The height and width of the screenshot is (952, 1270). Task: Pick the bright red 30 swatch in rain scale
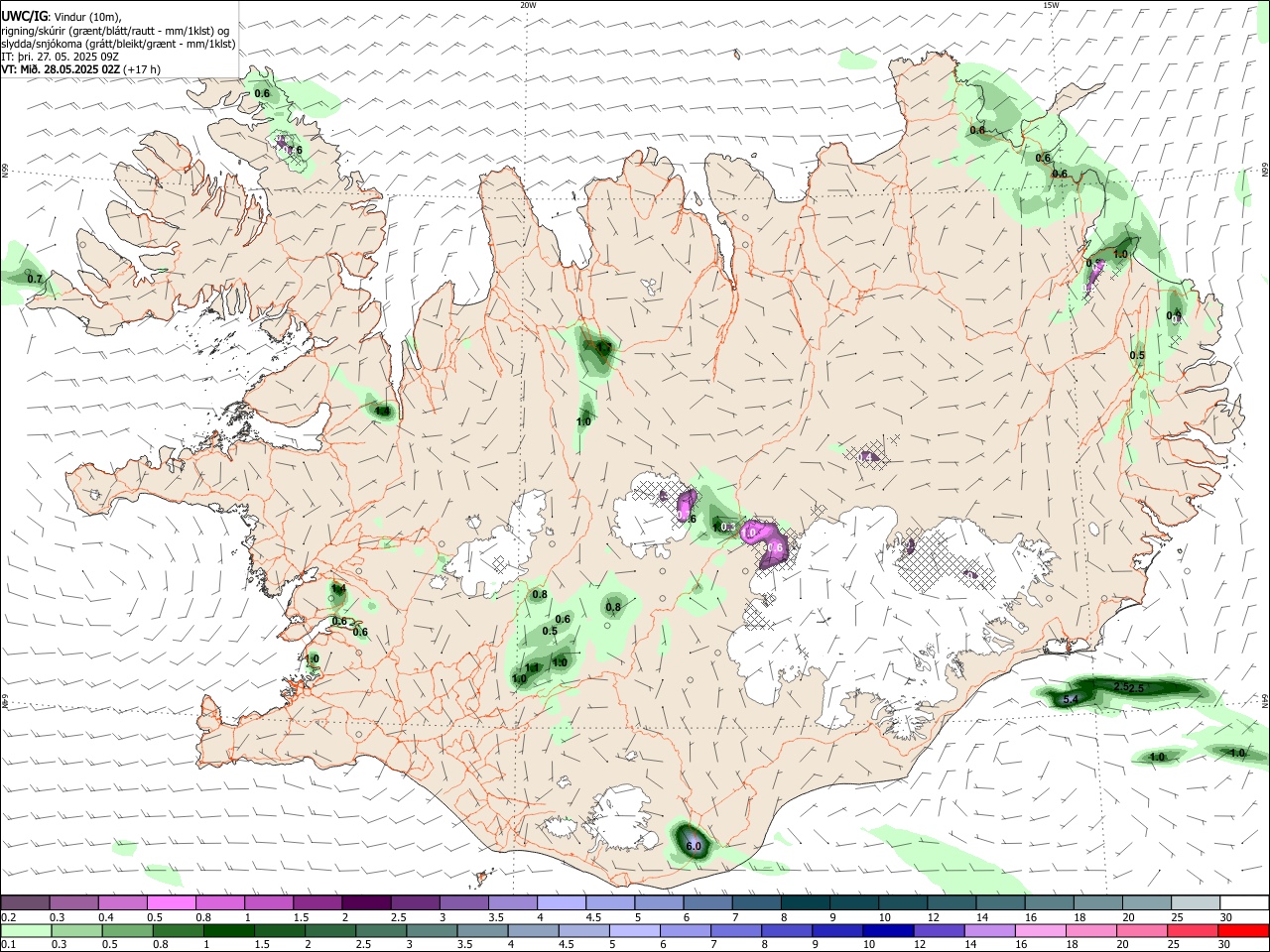pyautogui.click(x=1244, y=930)
